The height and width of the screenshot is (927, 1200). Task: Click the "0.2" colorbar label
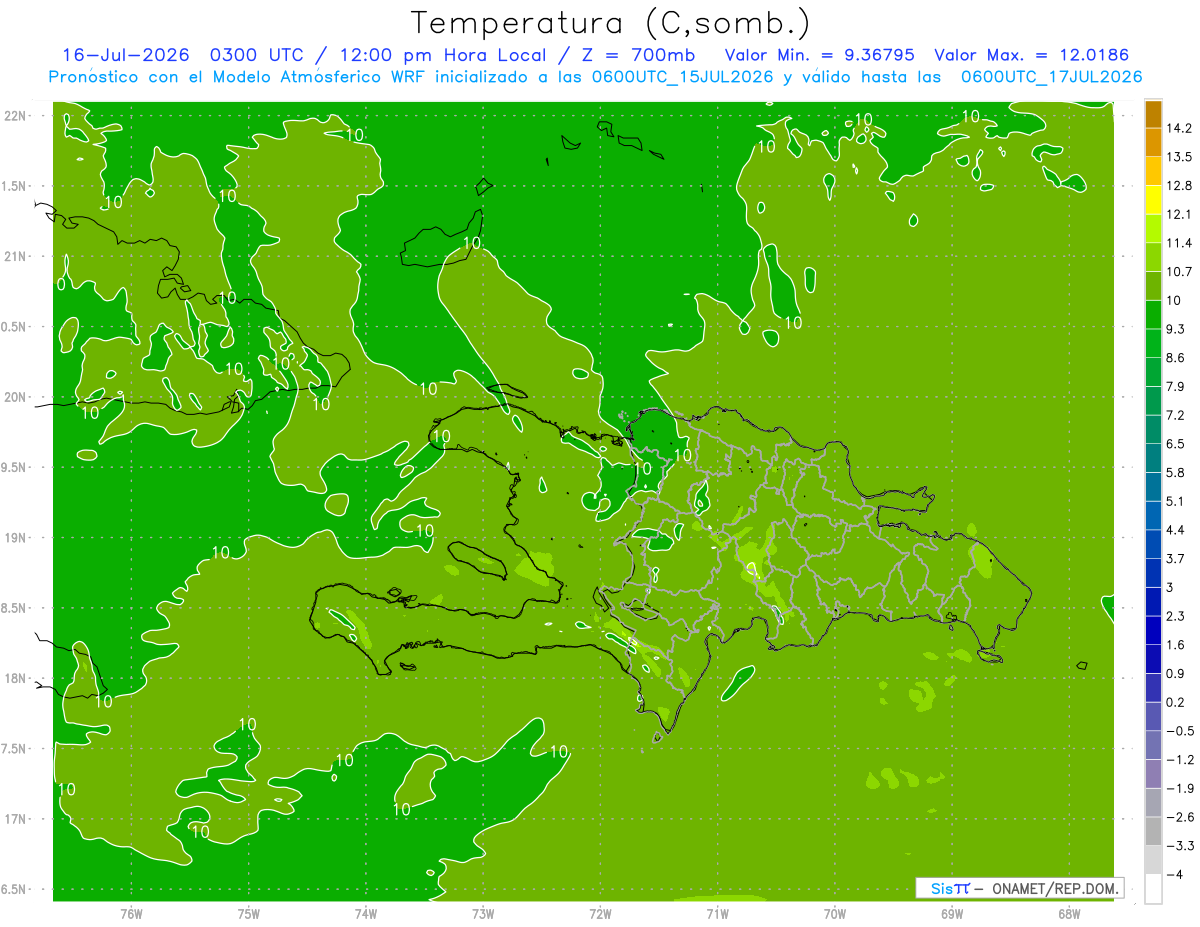[1177, 703]
